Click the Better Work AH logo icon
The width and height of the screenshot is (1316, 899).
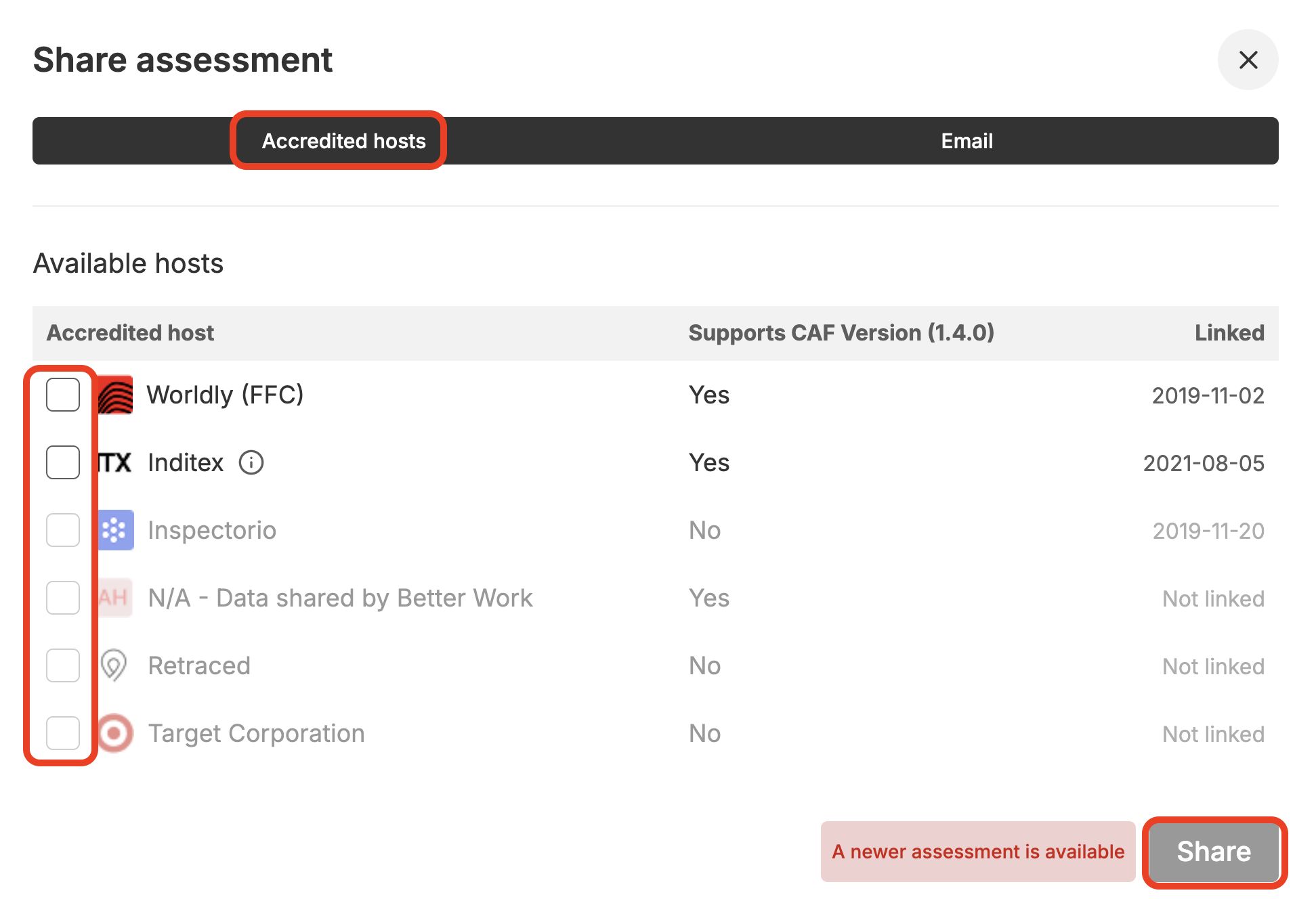(115, 598)
